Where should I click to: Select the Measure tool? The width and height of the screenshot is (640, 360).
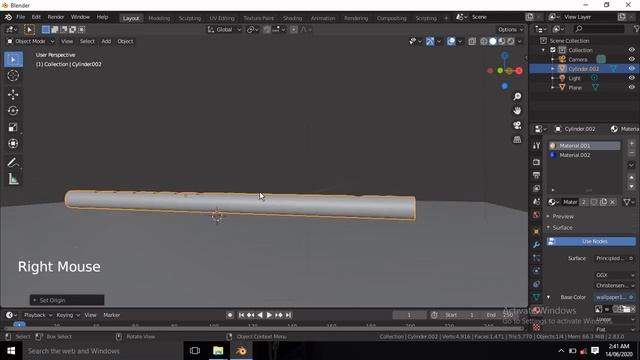[x=13, y=179]
